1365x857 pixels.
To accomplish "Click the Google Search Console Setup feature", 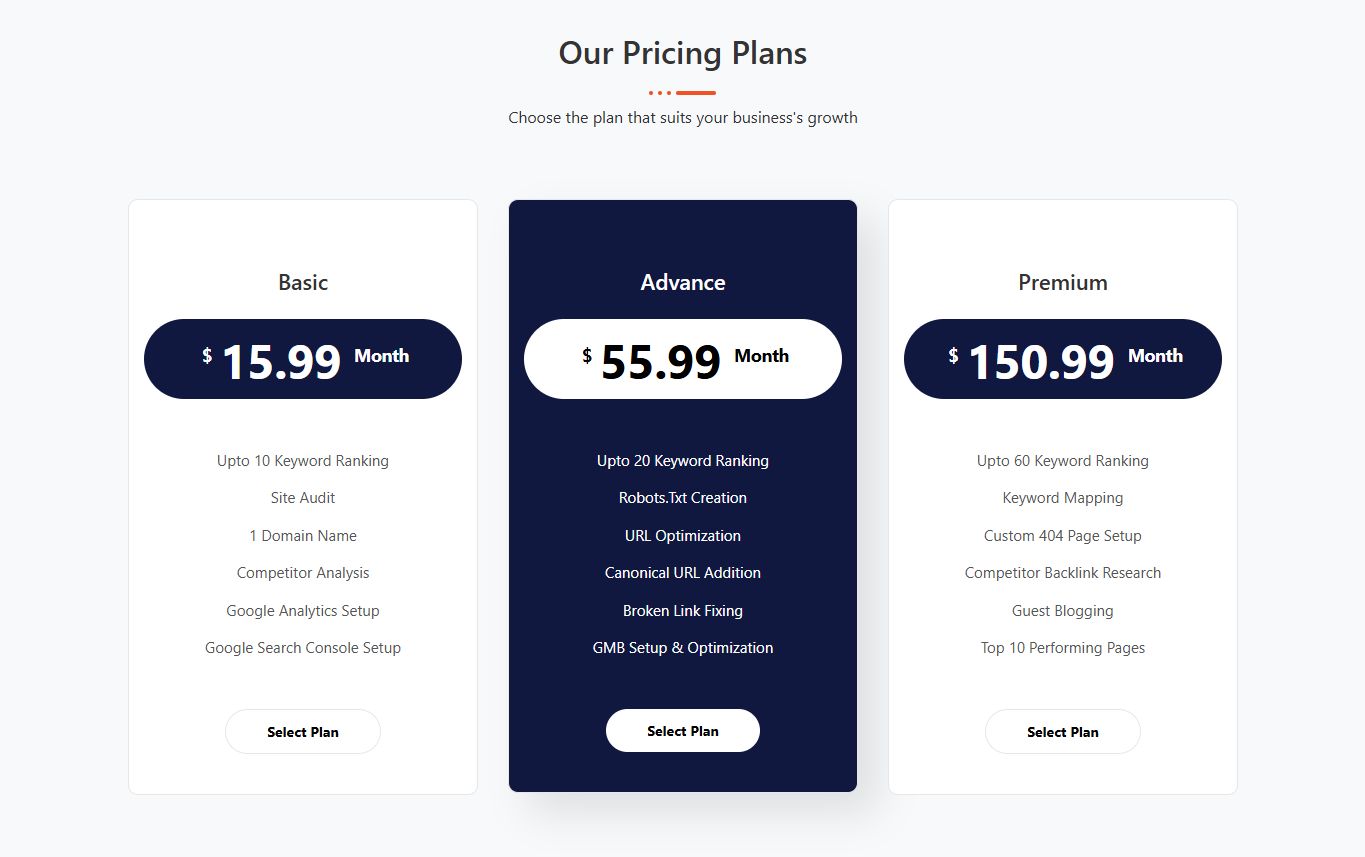I will point(302,648).
